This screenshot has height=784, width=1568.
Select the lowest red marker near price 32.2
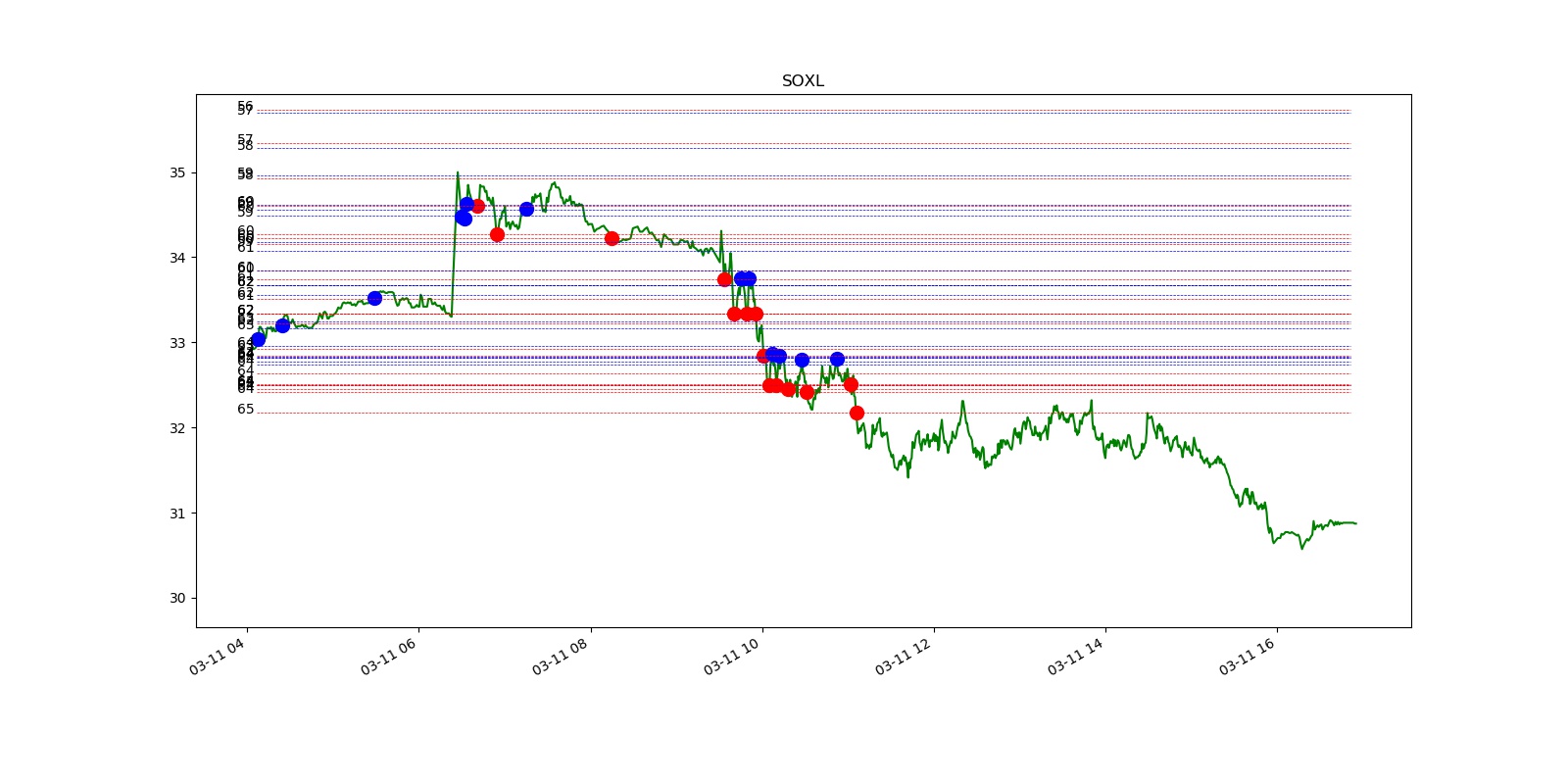point(857,413)
